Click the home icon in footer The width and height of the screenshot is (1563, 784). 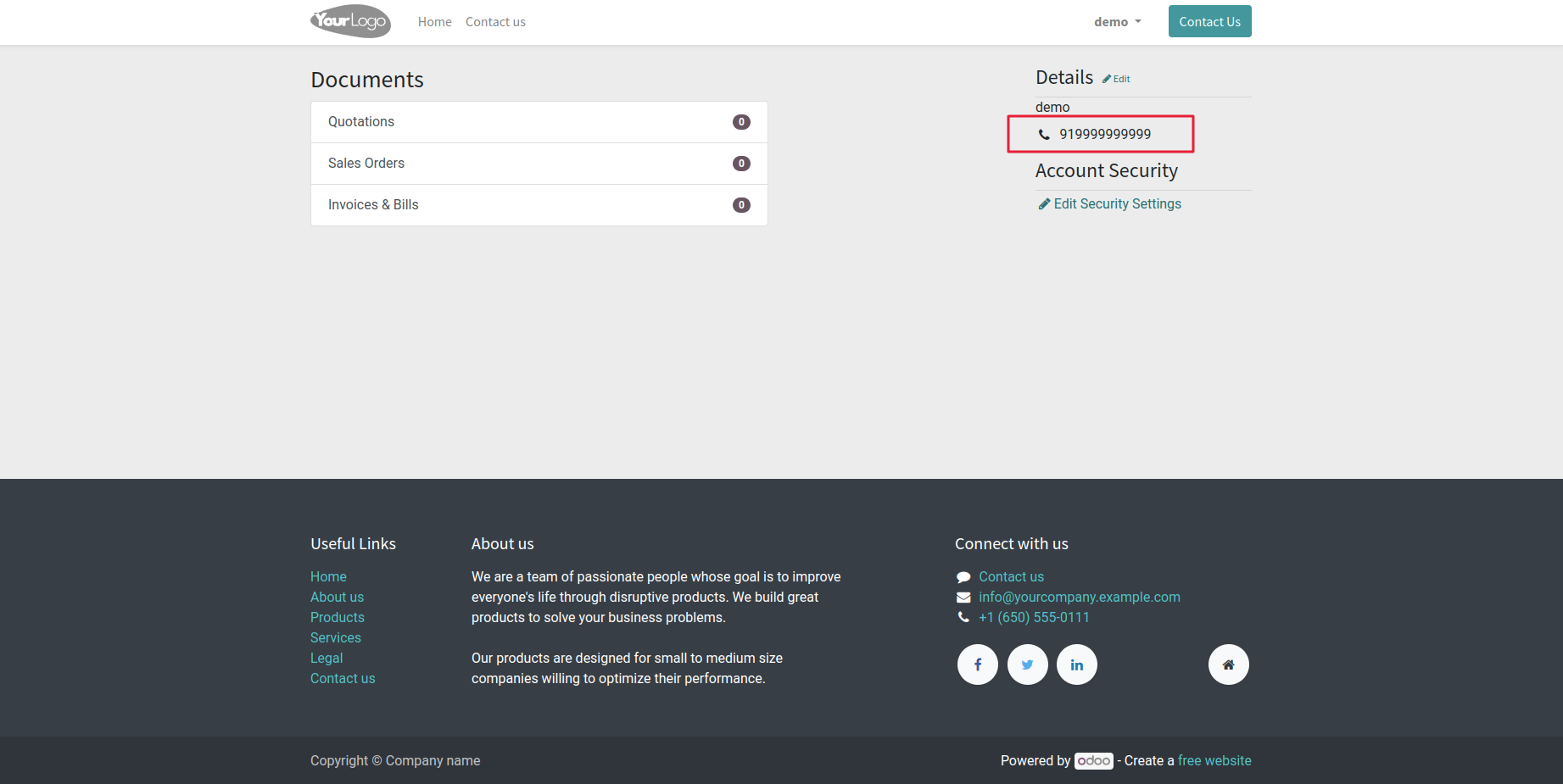point(1228,664)
